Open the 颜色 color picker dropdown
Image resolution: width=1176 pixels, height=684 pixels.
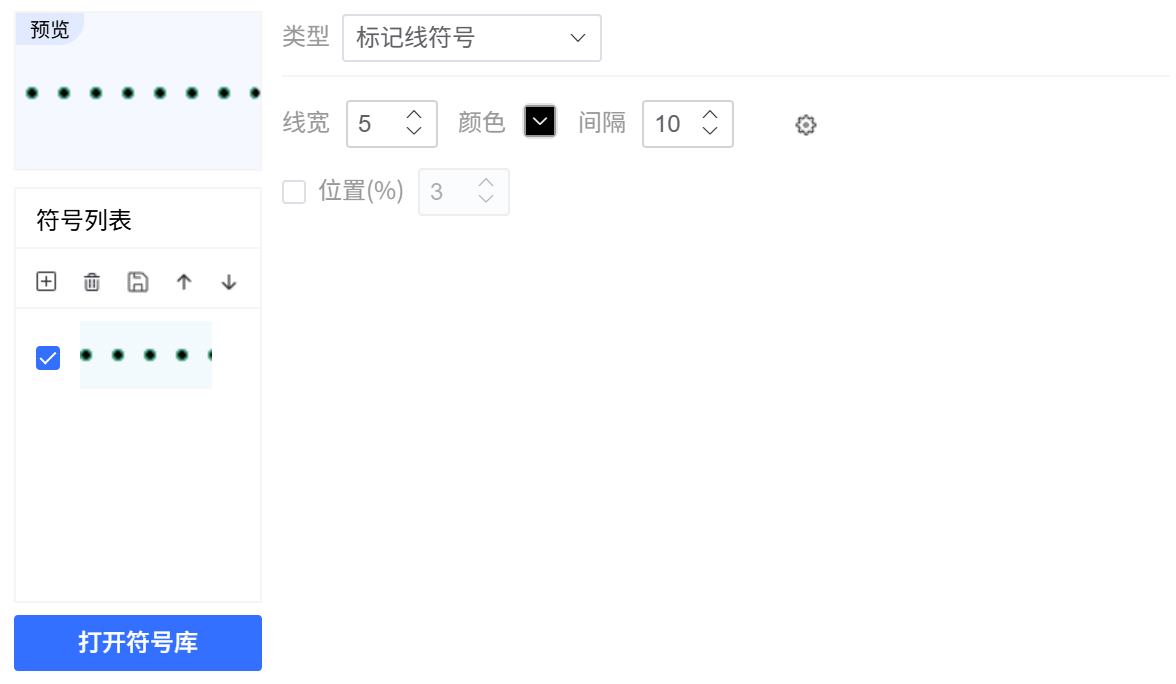pyautogui.click(x=540, y=122)
